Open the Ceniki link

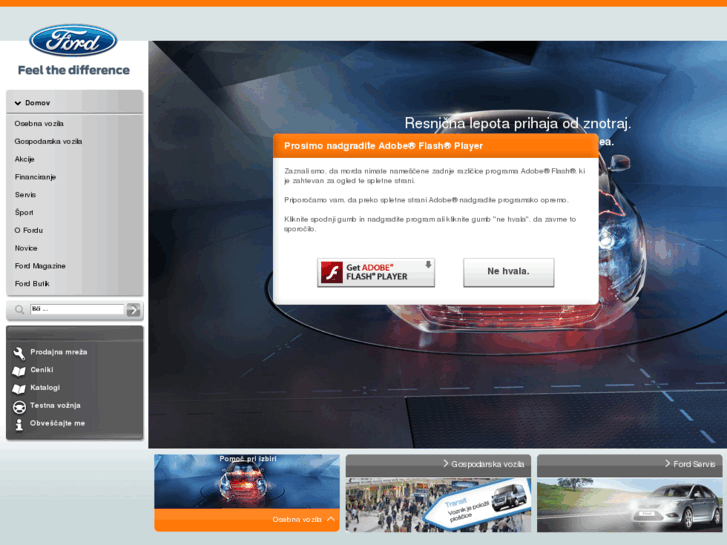pos(42,370)
